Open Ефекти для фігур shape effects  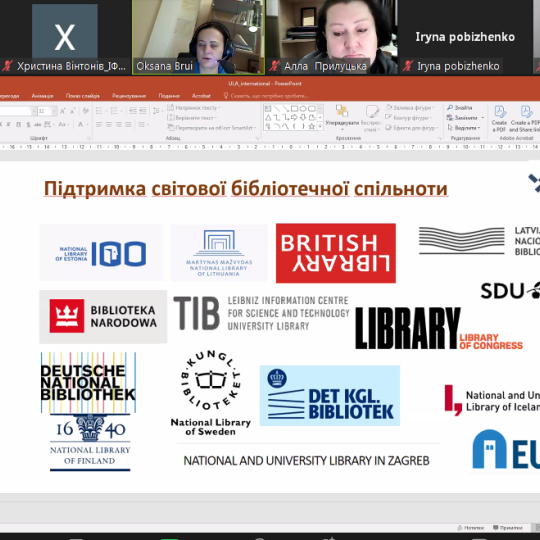[x=412, y=128]
